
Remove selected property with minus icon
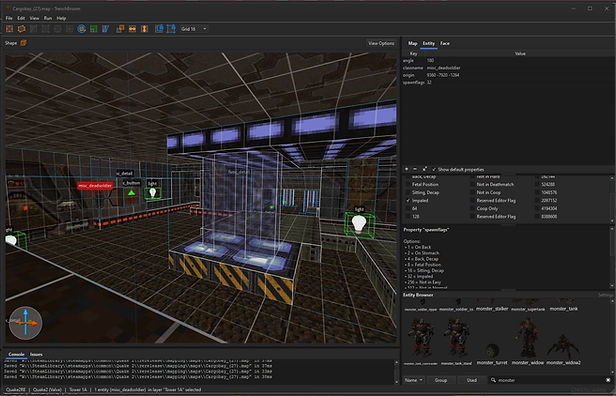[415, 169]
